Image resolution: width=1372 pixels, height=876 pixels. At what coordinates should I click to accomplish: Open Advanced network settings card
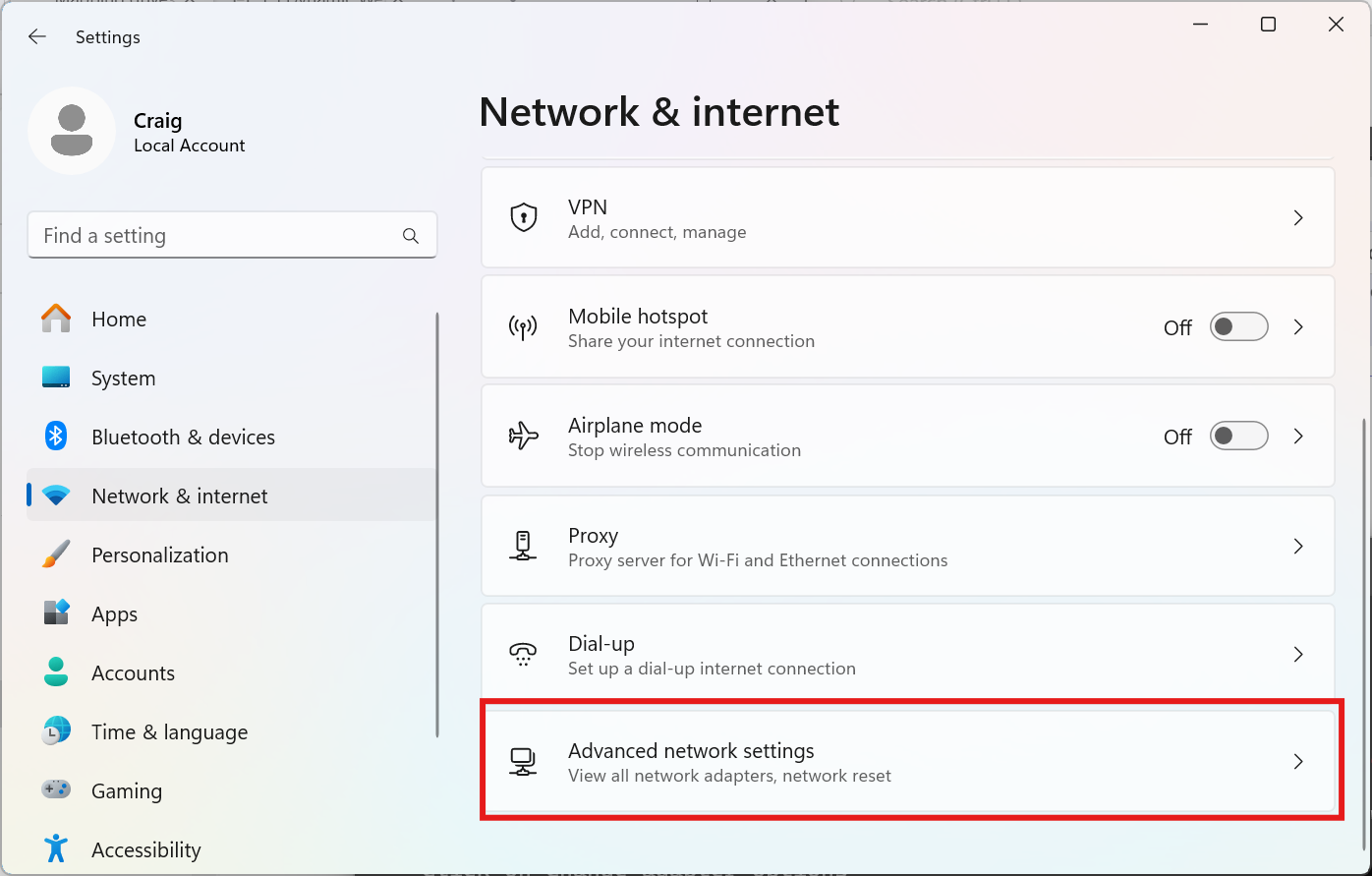pos(908,761)
